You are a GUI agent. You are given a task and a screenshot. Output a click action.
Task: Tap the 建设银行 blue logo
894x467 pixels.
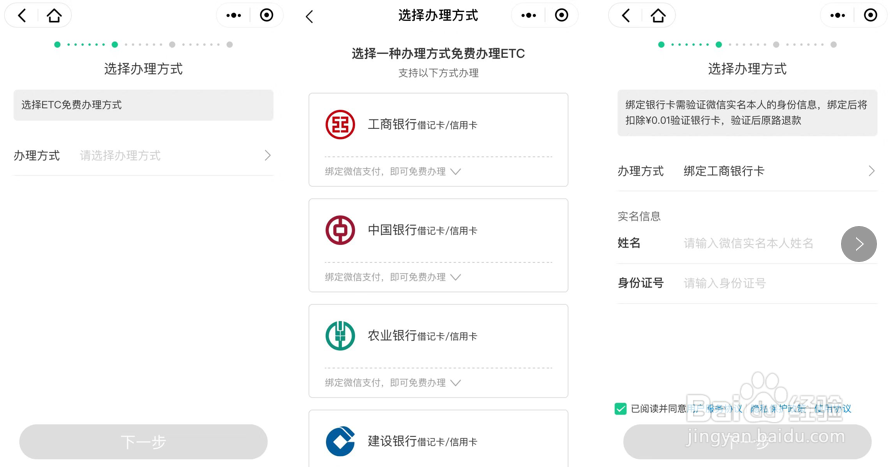coord(340,441)
